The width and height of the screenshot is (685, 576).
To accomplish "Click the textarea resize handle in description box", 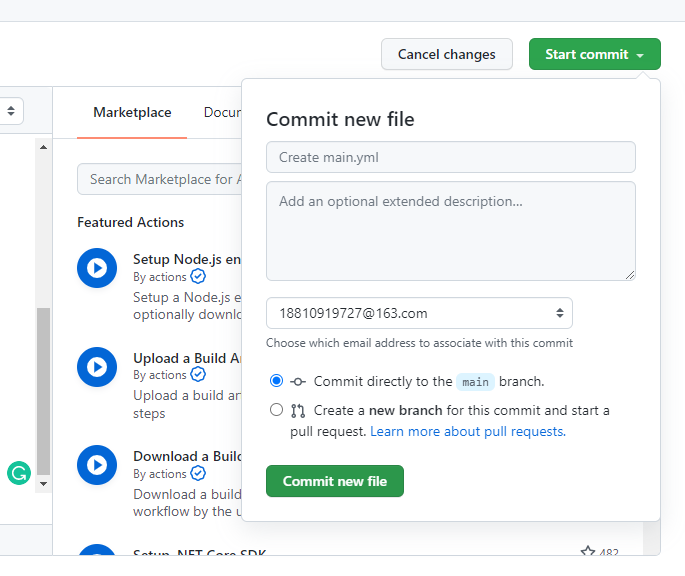I will point(630,275).
